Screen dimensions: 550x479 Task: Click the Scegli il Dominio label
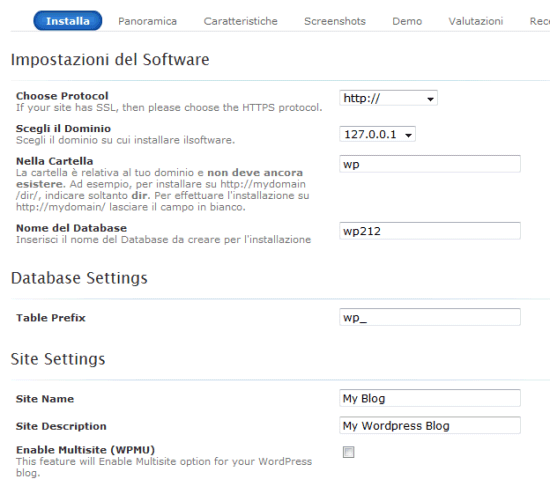[x=63, y=128]
